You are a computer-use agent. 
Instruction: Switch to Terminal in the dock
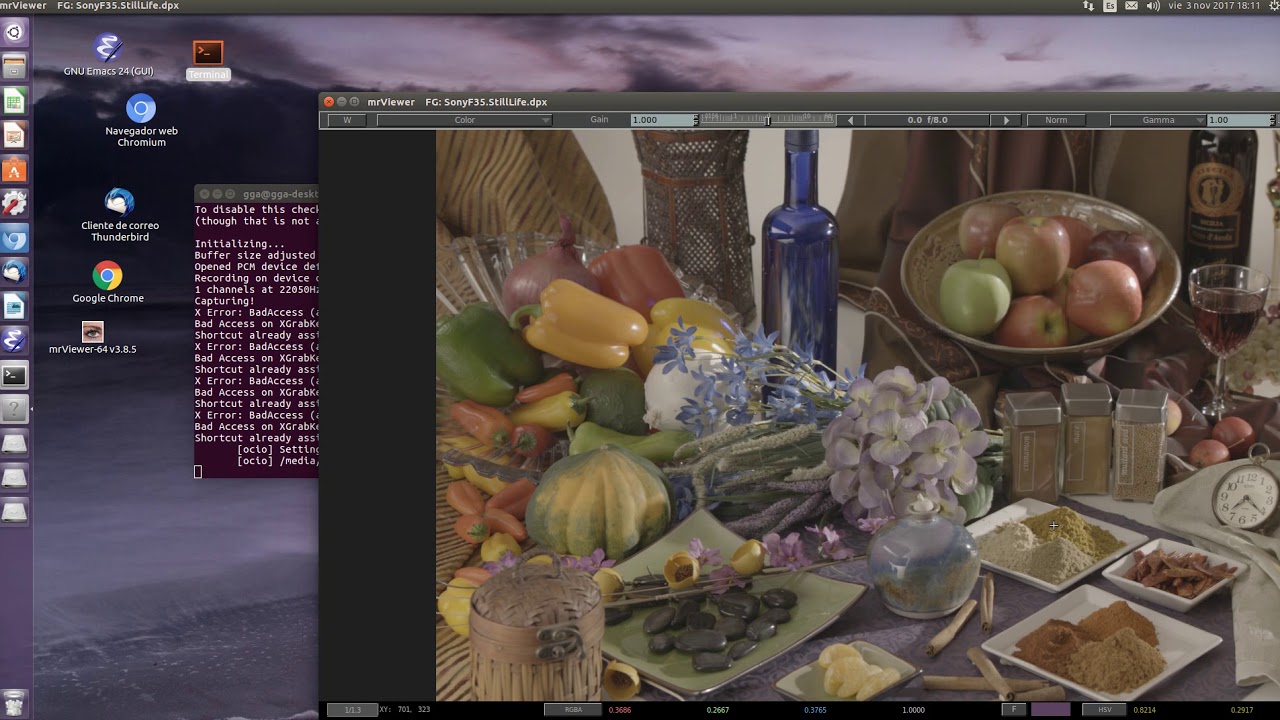(14, 375)
